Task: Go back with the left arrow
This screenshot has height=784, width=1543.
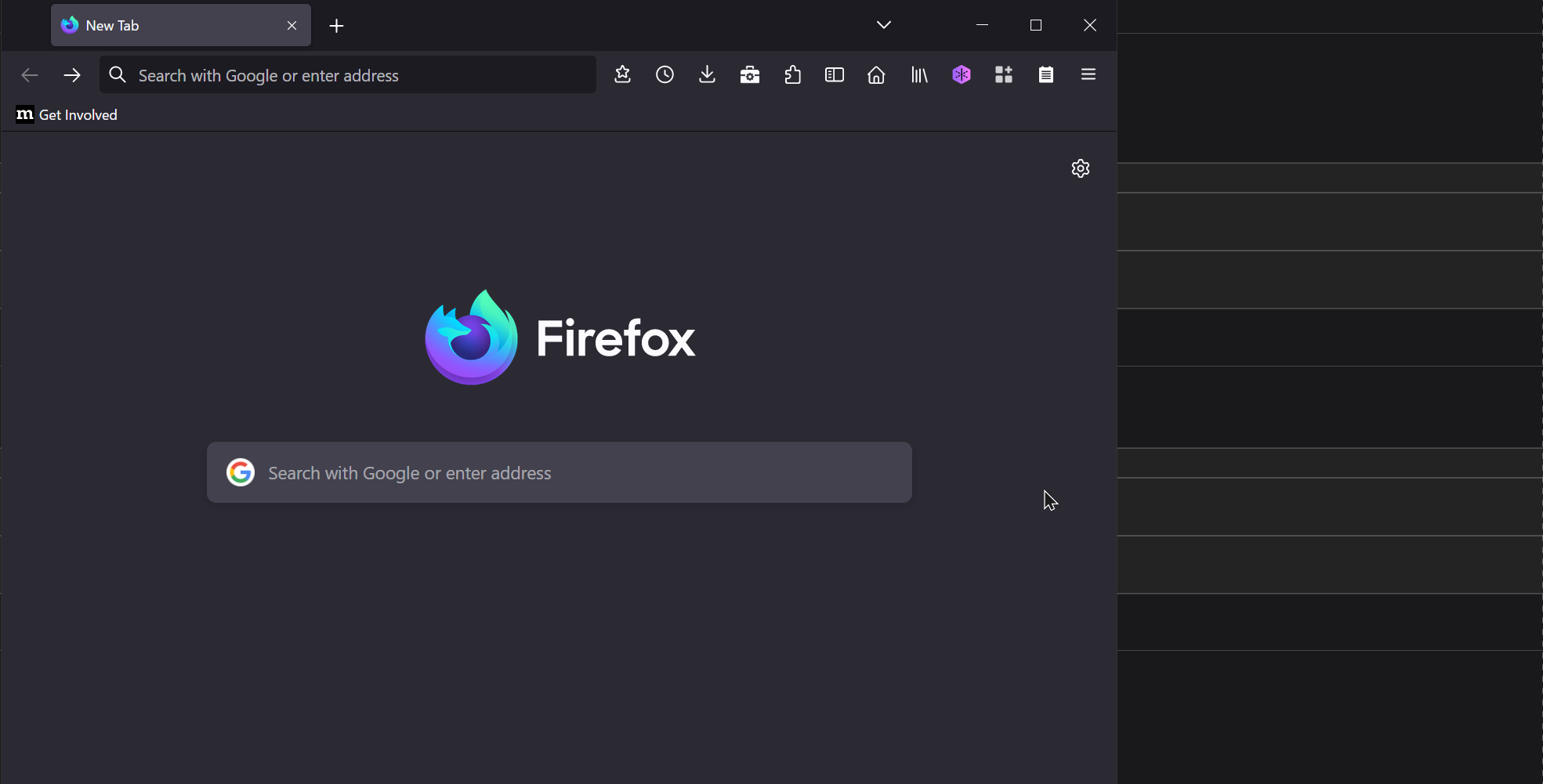Action: tap(30, 75)
